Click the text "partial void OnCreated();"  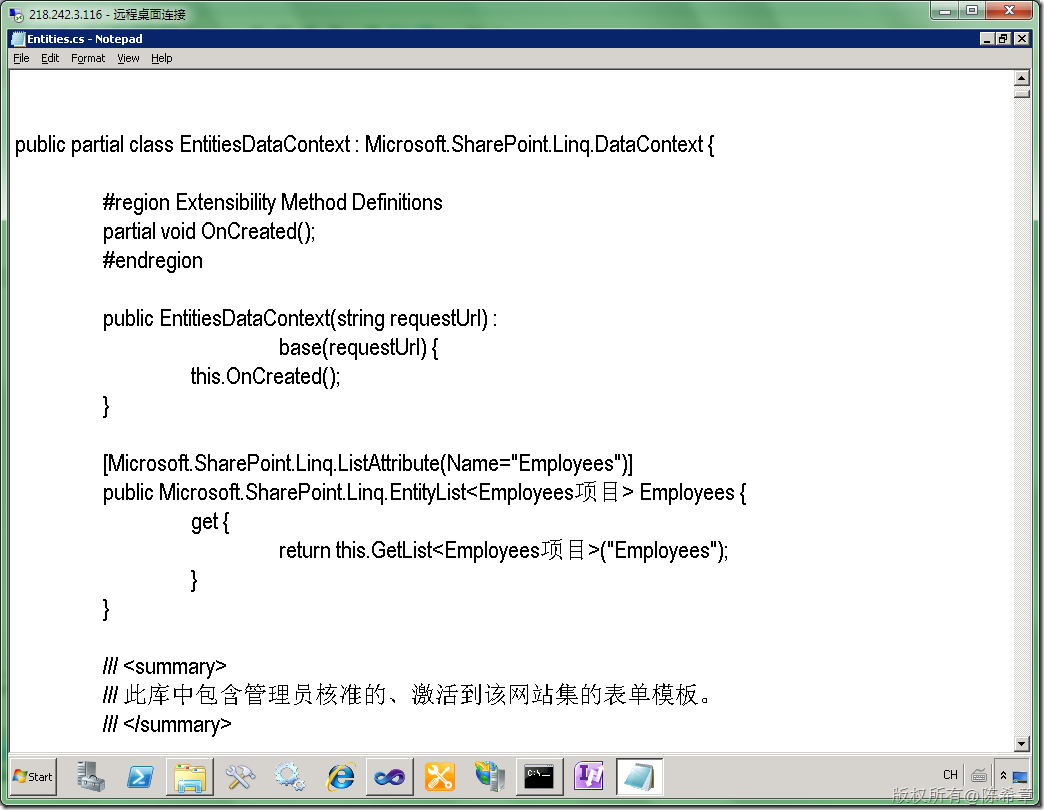pyautogui.click(x=209, y=232)
